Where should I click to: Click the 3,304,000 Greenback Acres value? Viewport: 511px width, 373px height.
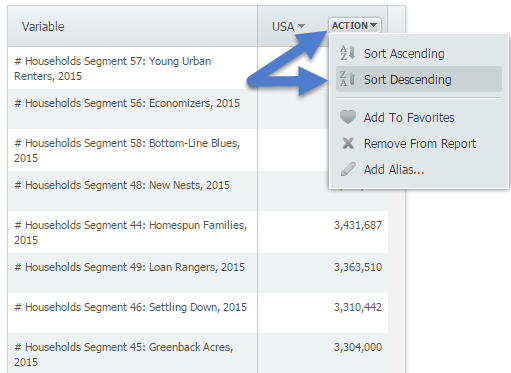click(x=358, y=347)
